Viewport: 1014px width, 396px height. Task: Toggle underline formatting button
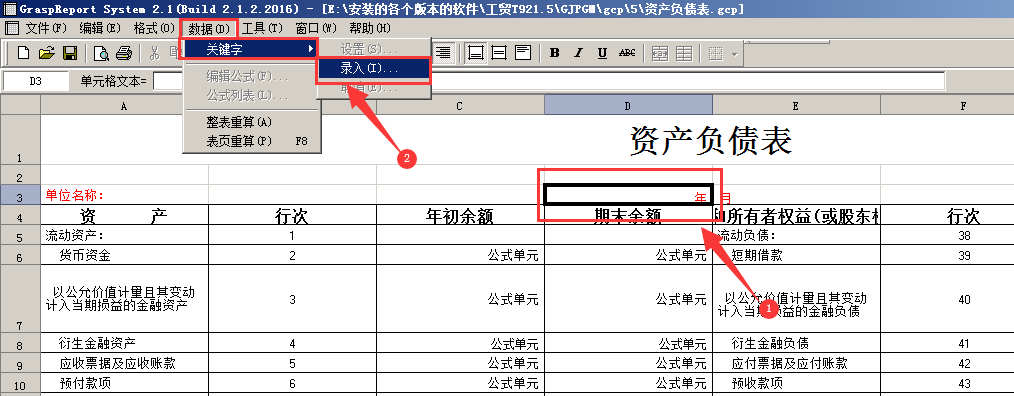(x=602, y=53)
